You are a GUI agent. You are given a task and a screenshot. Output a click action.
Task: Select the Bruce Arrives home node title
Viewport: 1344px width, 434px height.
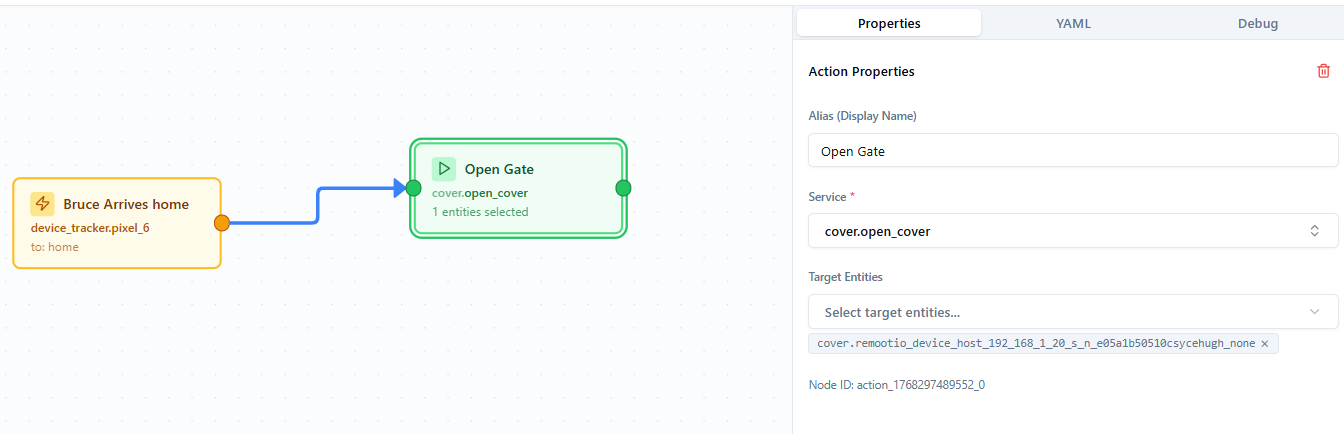[126, 204]
